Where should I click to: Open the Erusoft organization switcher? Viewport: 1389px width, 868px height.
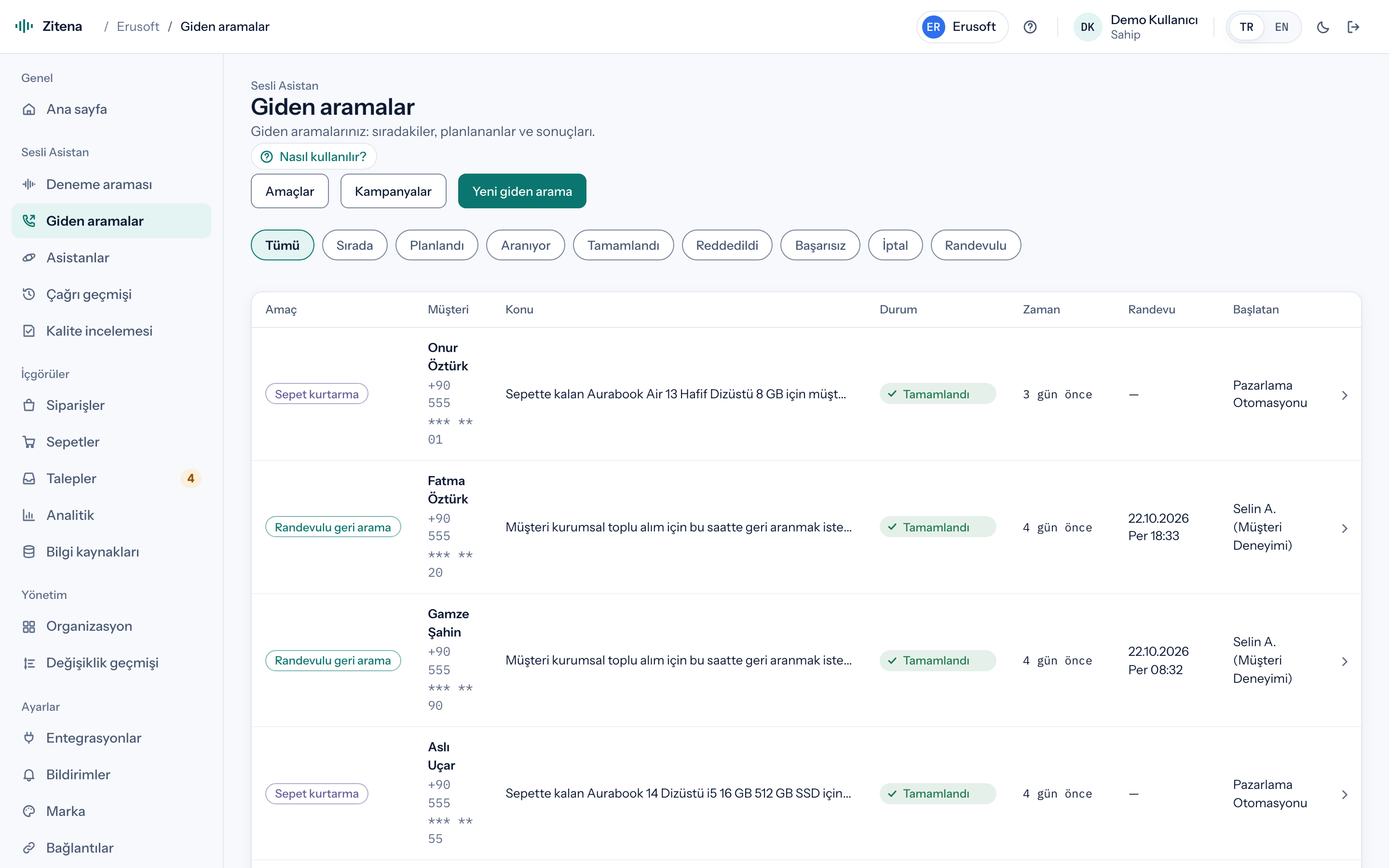pos(962,27)
